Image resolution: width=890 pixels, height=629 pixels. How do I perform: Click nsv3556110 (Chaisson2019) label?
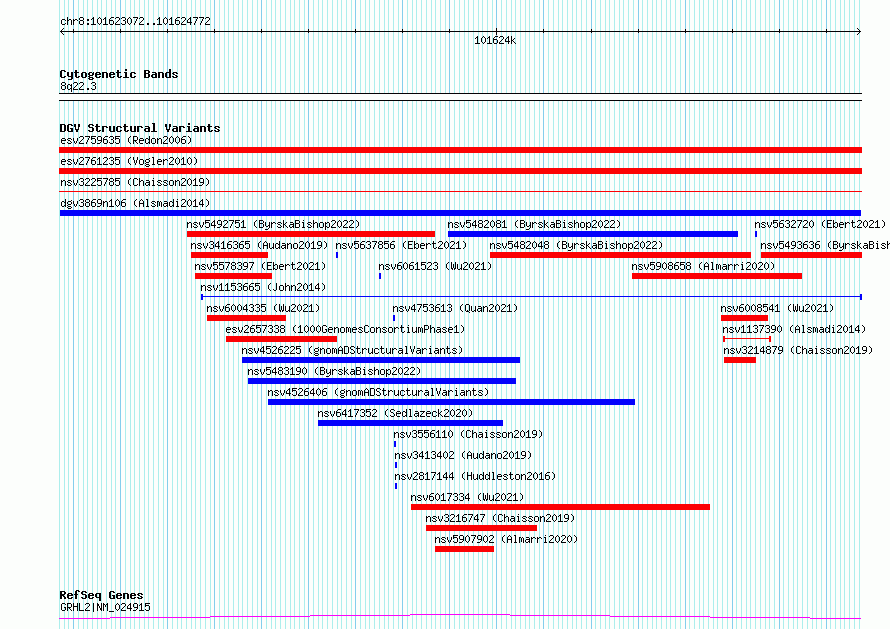[468, 434]
